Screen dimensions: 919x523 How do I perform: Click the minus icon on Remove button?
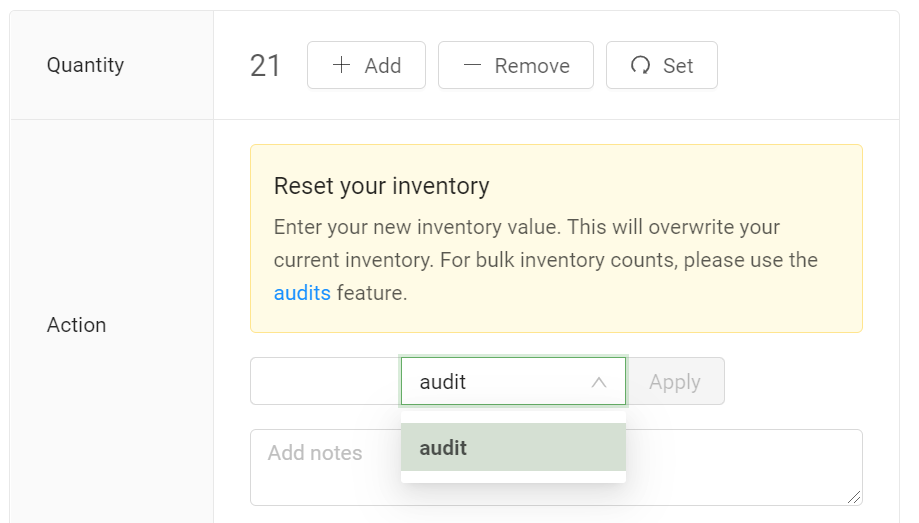click(x=473, y=65)
